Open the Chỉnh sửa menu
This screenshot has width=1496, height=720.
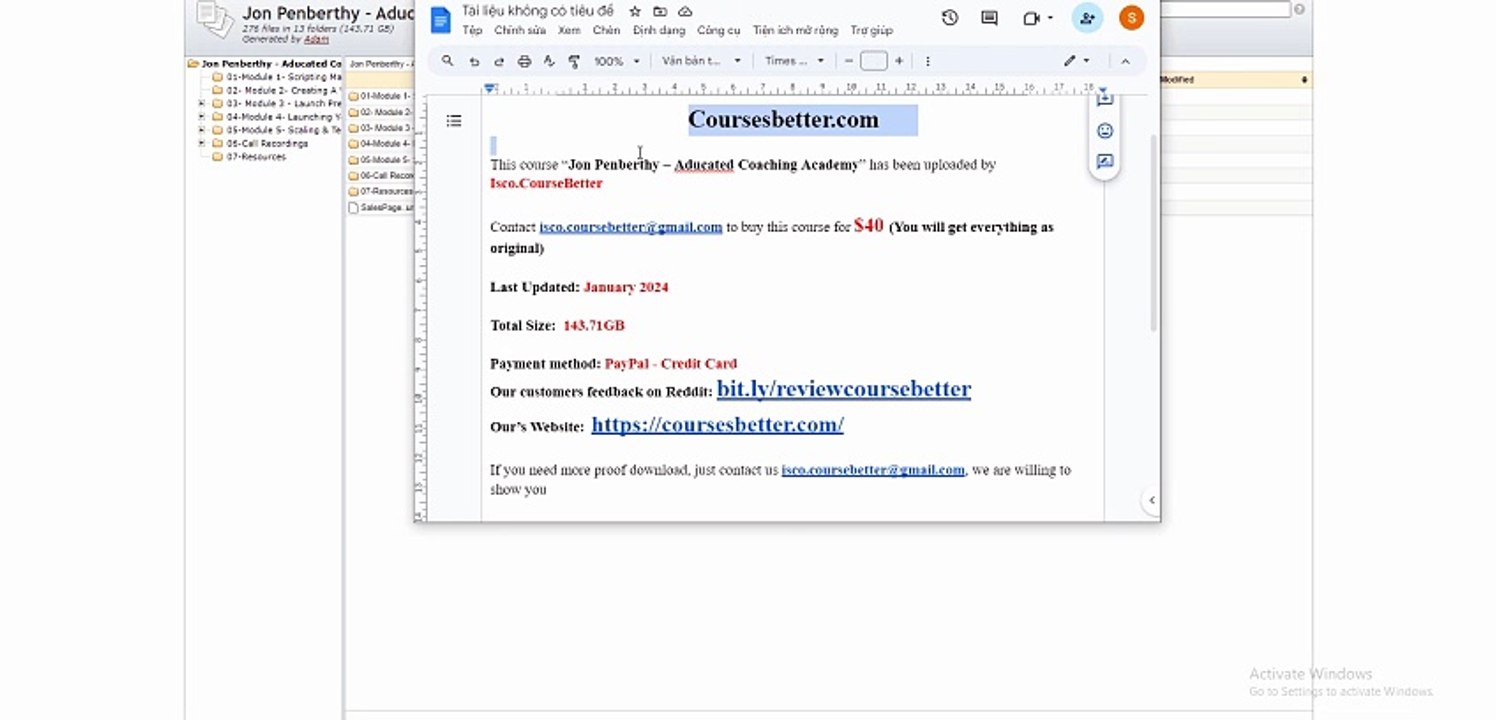click(x=520, y=31)
